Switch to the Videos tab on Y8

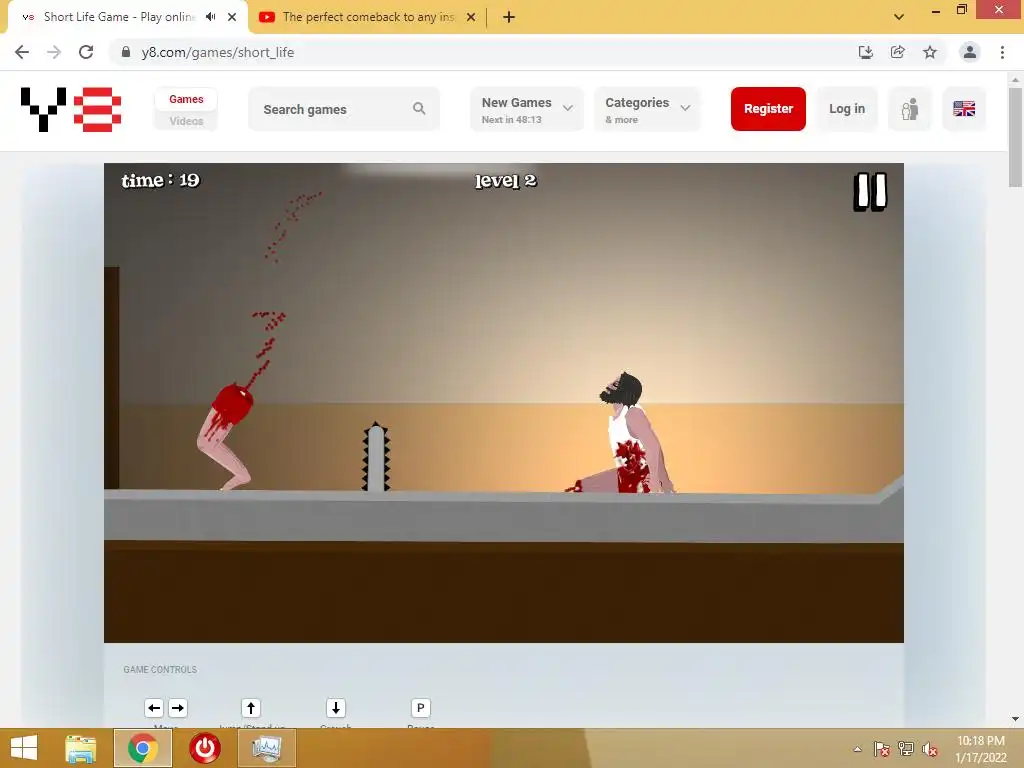pyautogui.click(x=186, y=121)
